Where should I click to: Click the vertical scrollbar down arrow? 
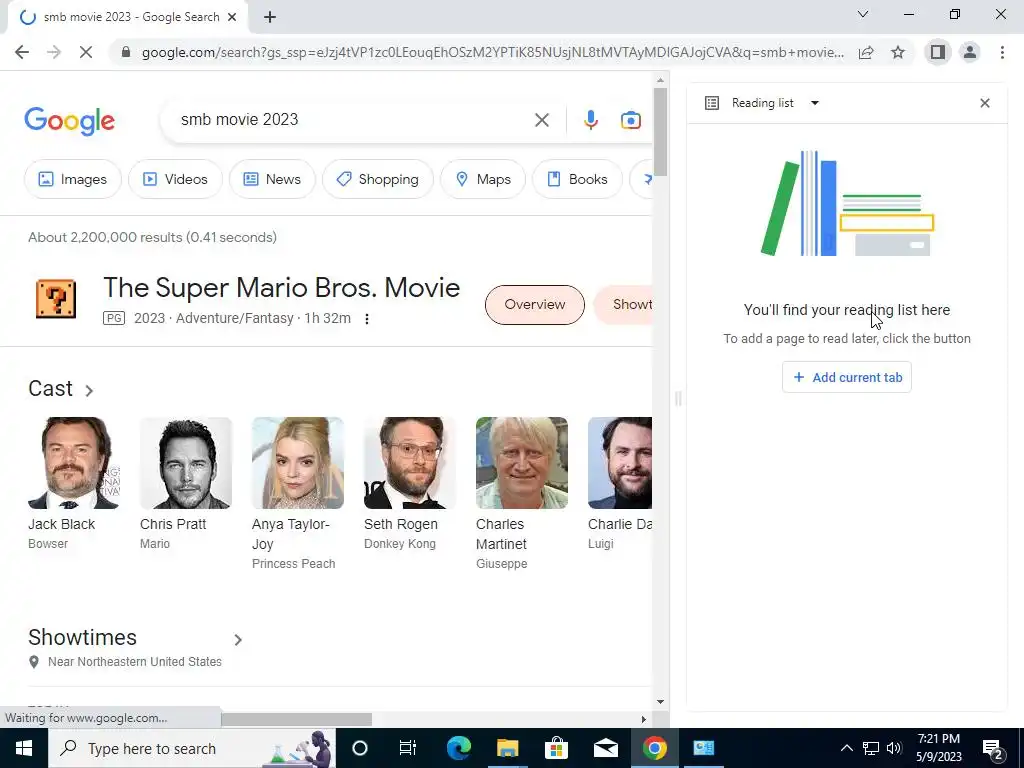(660, 702)
